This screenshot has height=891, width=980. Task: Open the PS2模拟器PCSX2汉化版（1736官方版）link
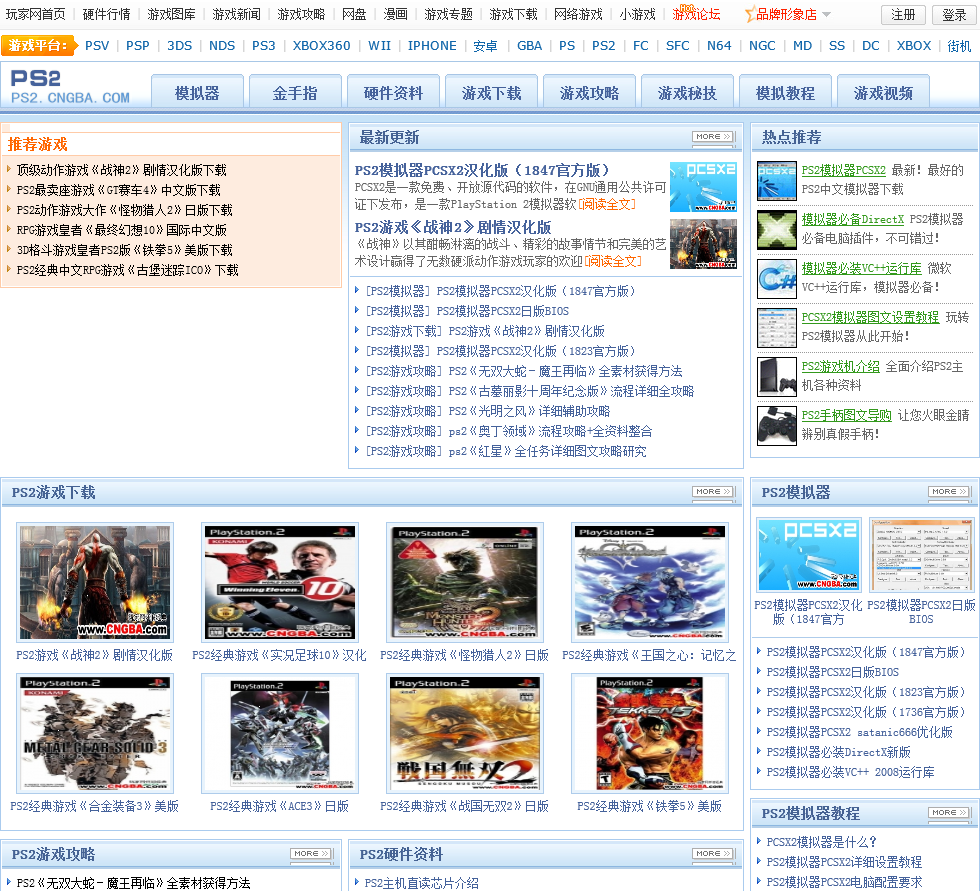(866, 712)
